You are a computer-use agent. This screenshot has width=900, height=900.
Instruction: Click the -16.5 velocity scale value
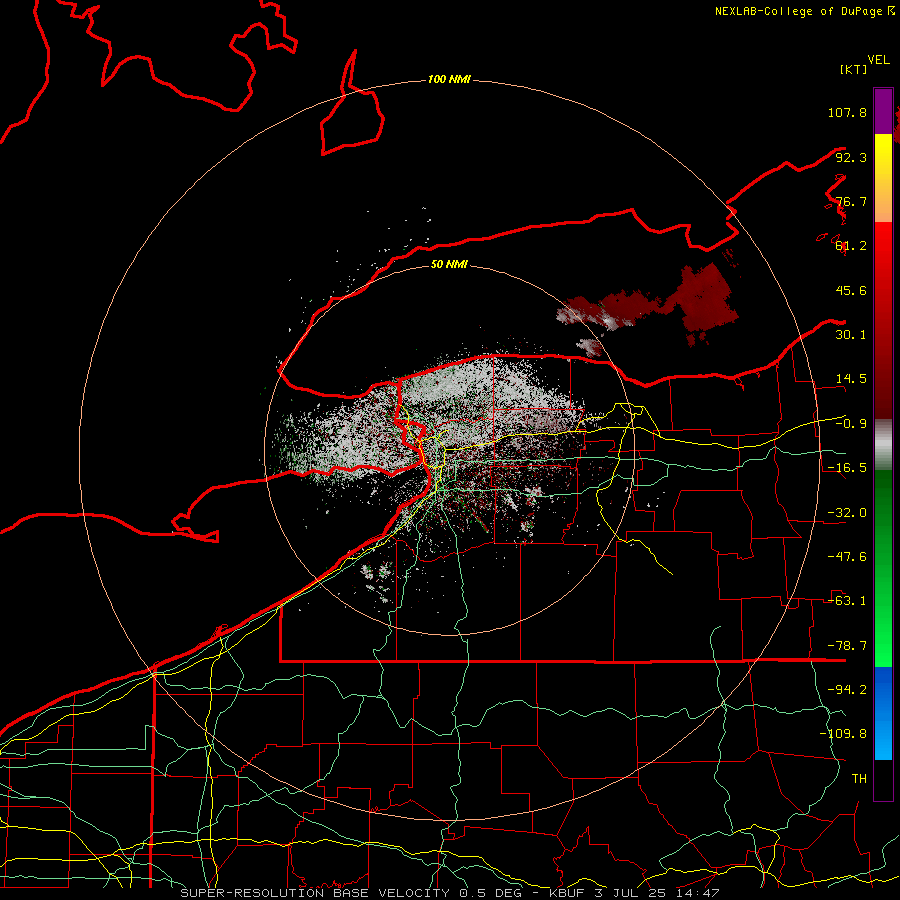847,468
